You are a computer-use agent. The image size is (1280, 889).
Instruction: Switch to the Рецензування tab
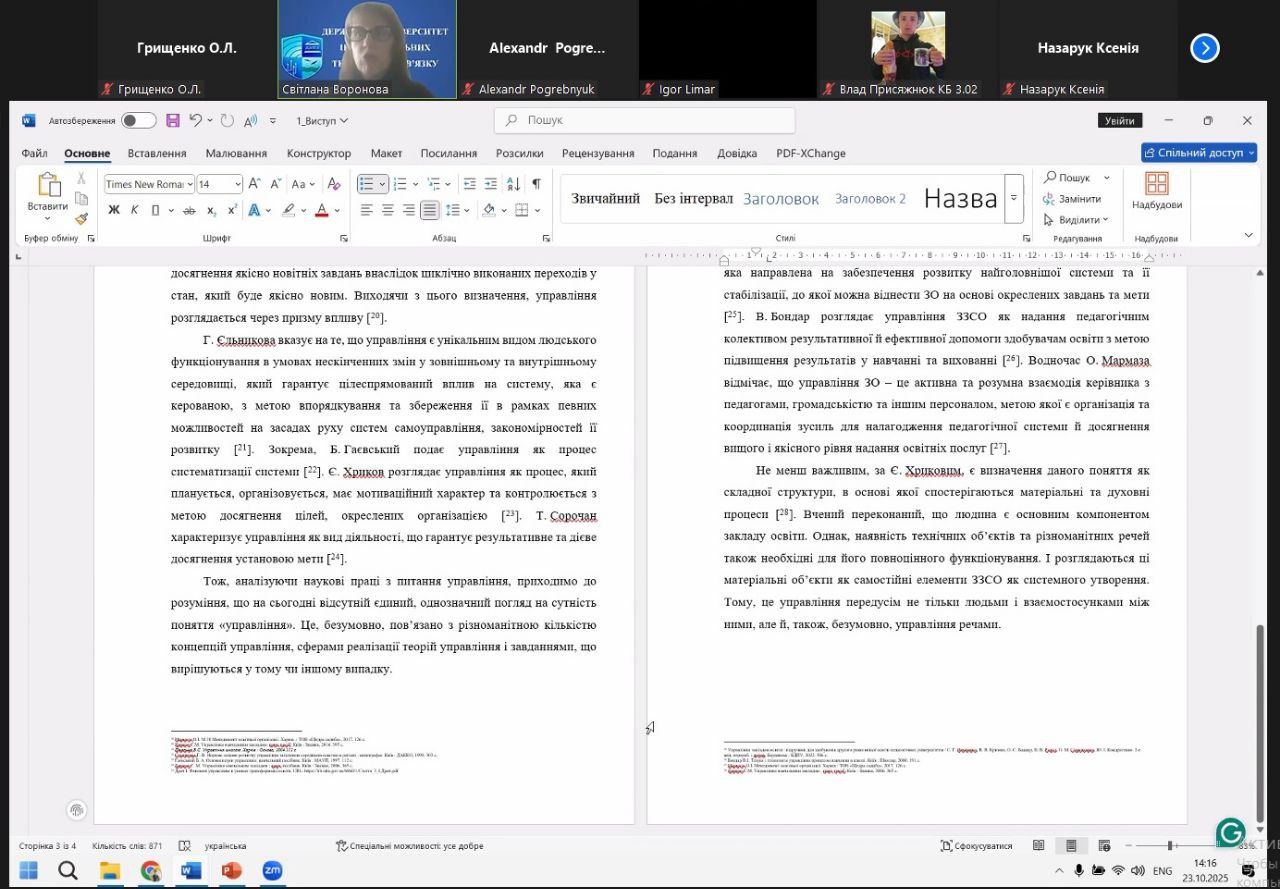pyautogui.click(x=598, y=153)
